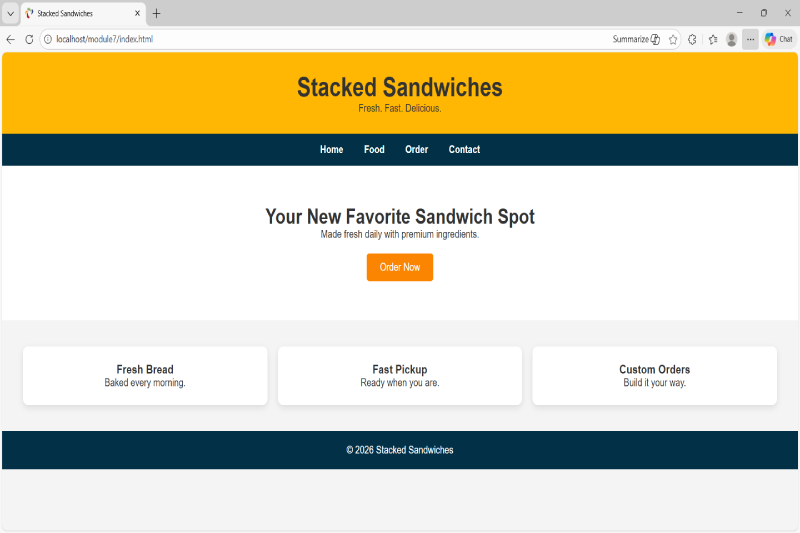
Task: Switch to the Stacked Sandwiches tab
Action: [75, 13]
